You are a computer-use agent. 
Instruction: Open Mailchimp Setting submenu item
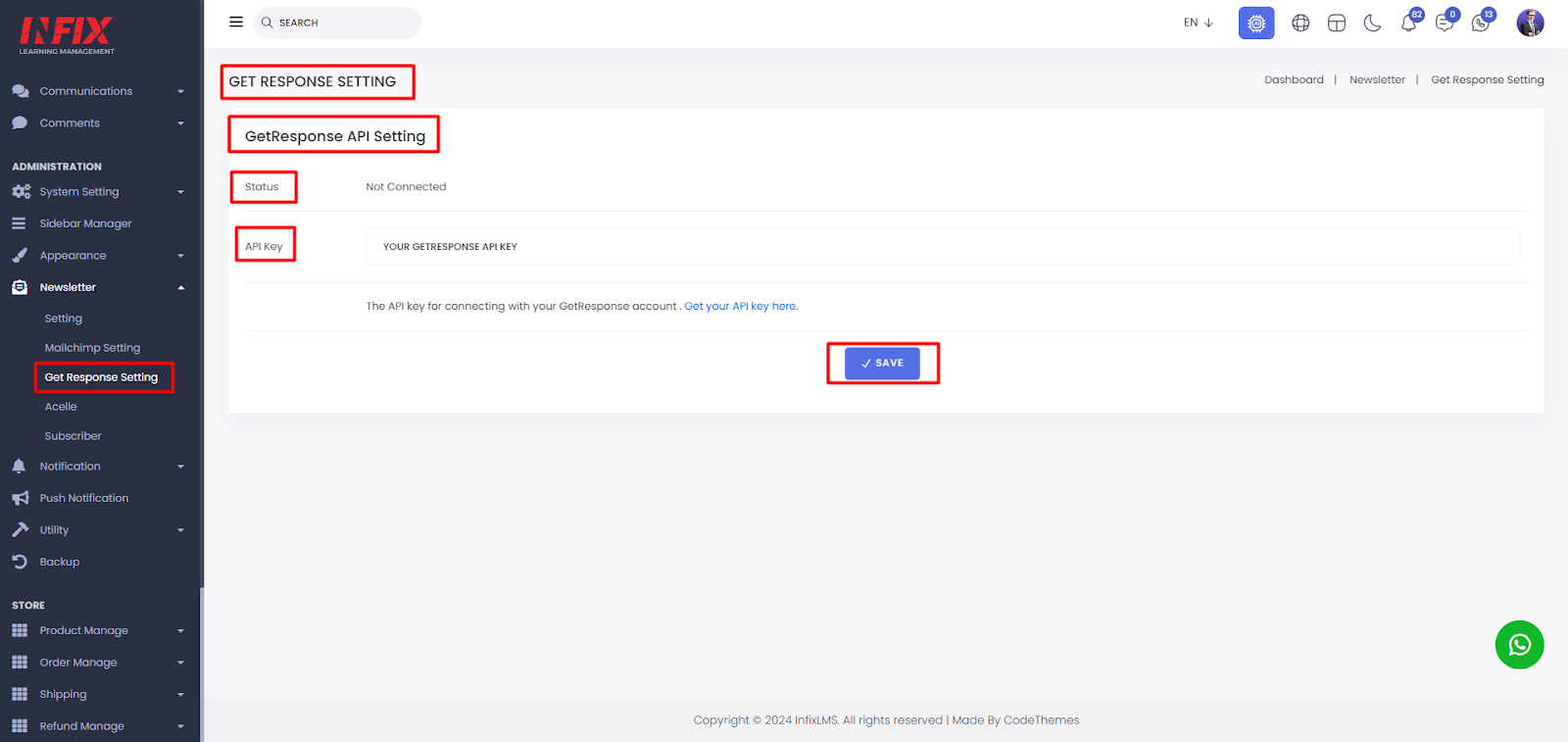pyautogui.click(x=92, y=348)
